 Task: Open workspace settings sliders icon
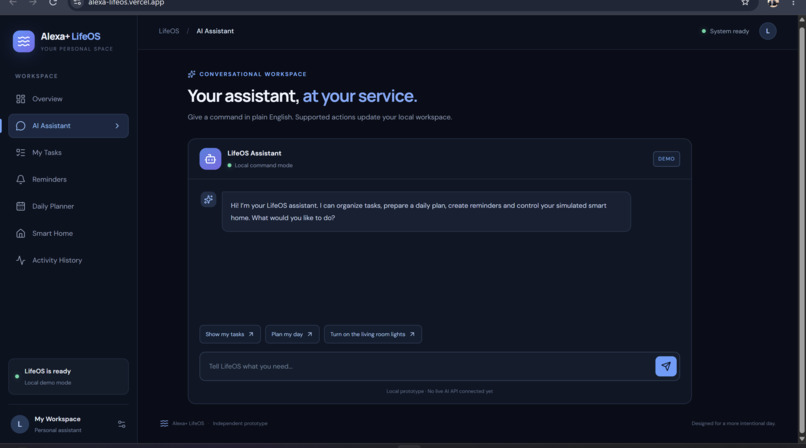tap(122, 424)
